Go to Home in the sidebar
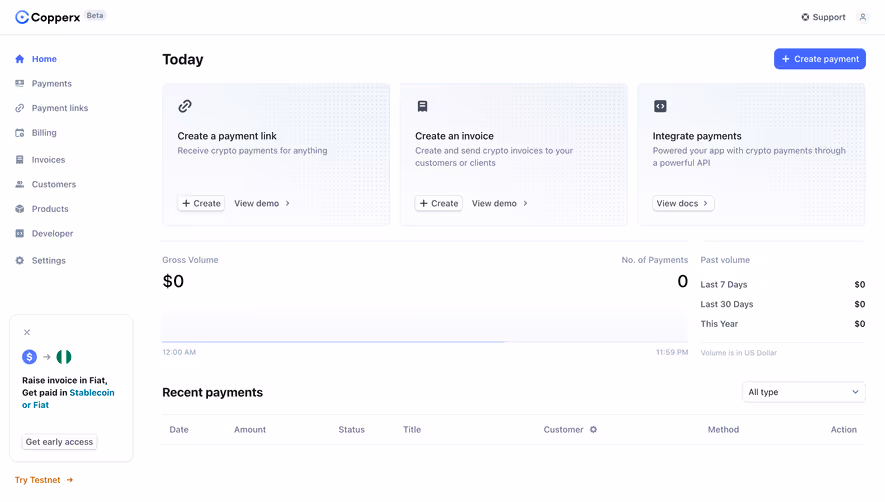 (x=44, y=59)
